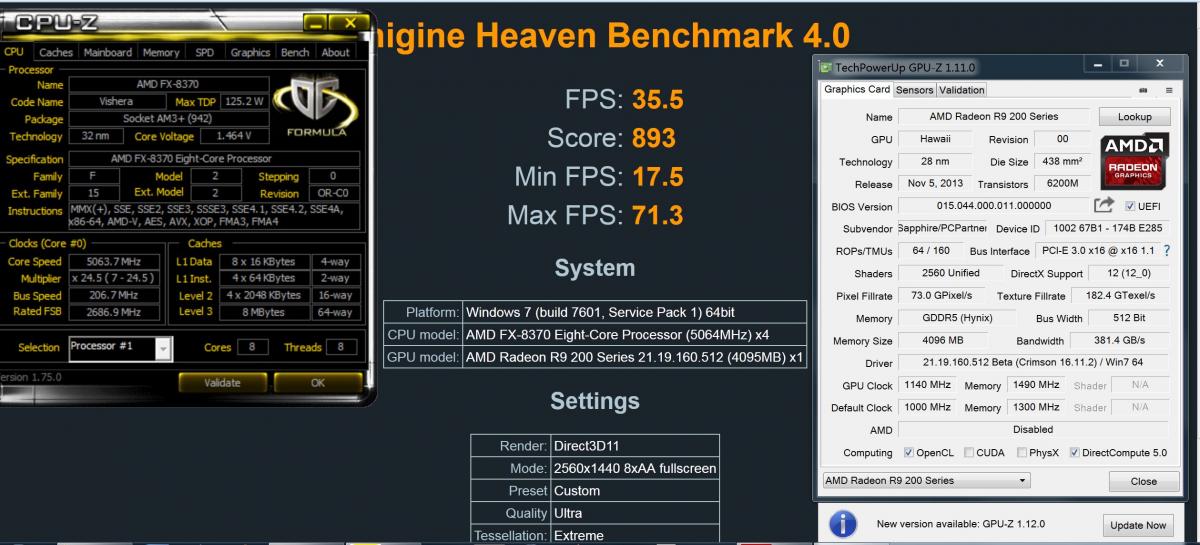Minimize the CPU-Z window
This screenshot has width=1200, height=545.
tap(315, 22)
